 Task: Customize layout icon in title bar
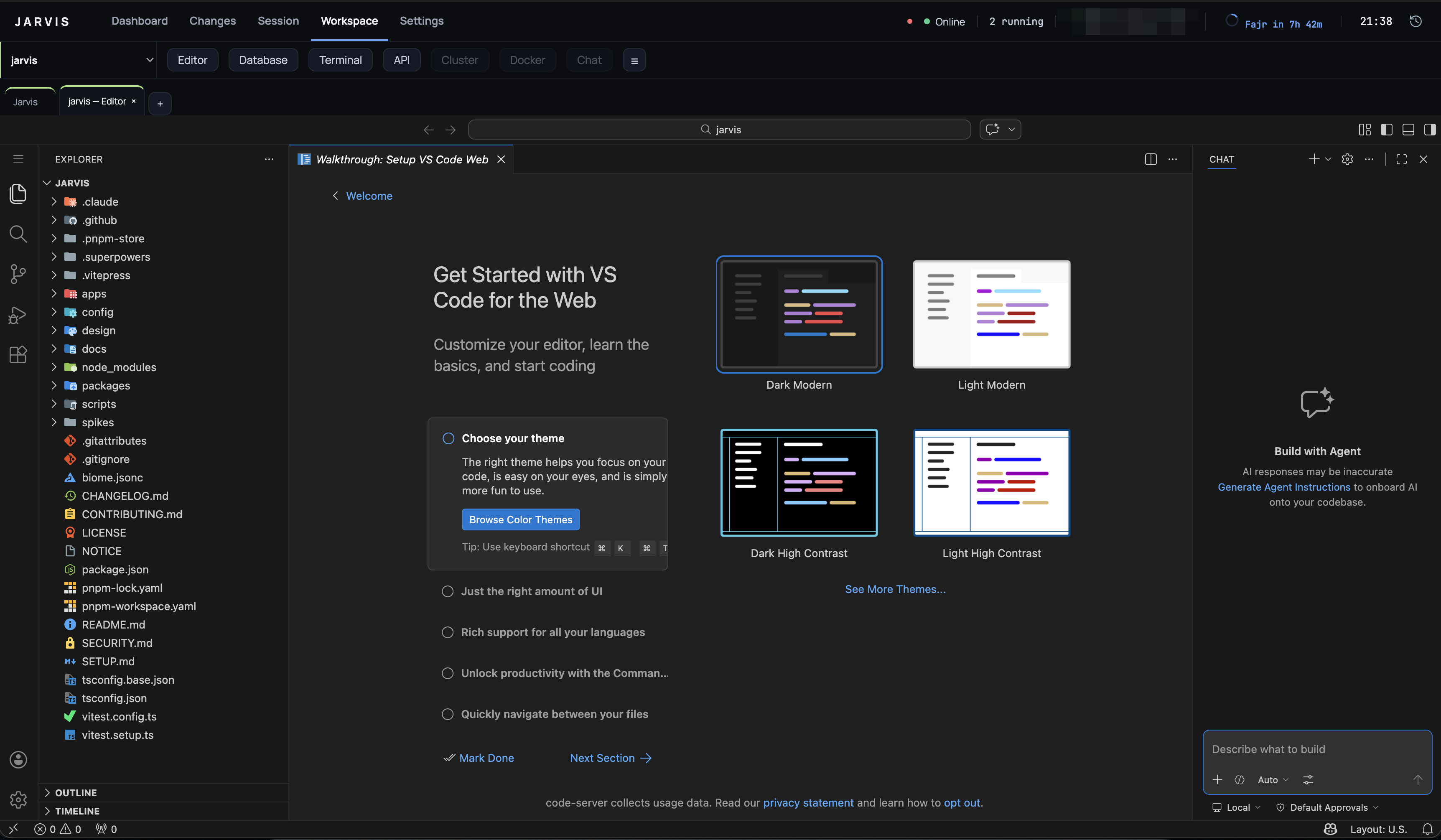[1365, 130]
